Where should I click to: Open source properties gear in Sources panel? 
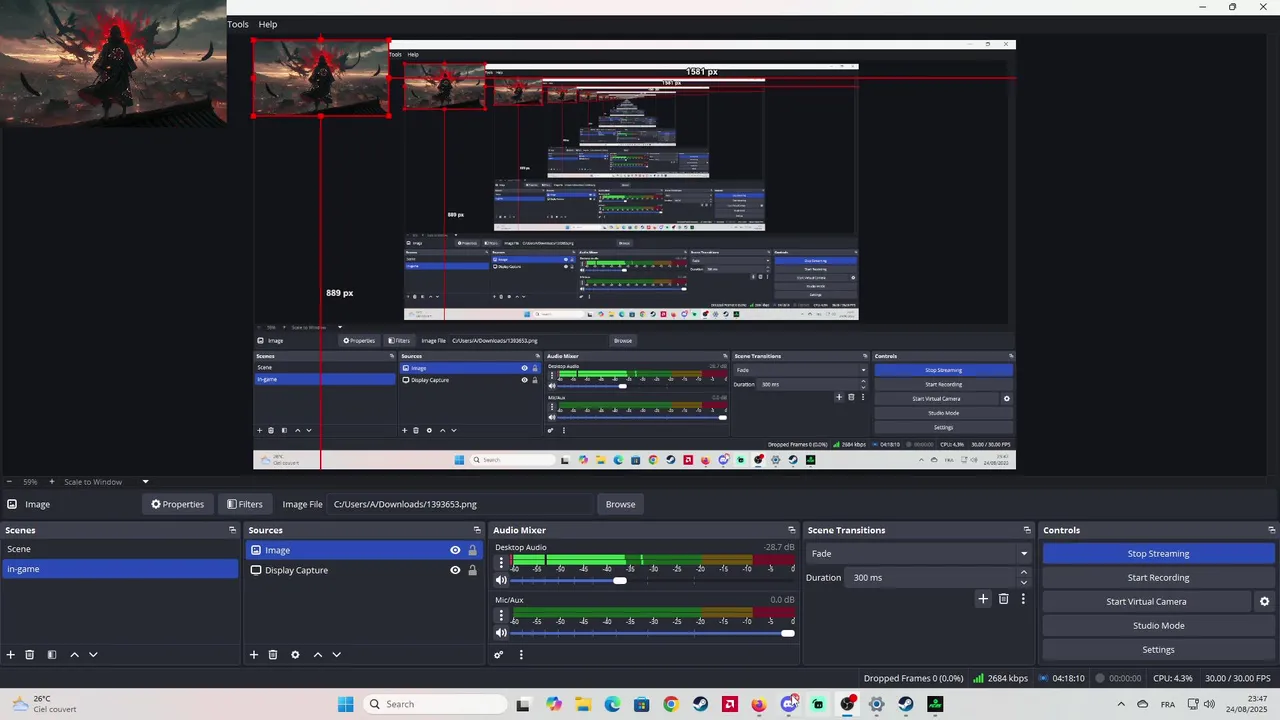click(x=295, y=655)
